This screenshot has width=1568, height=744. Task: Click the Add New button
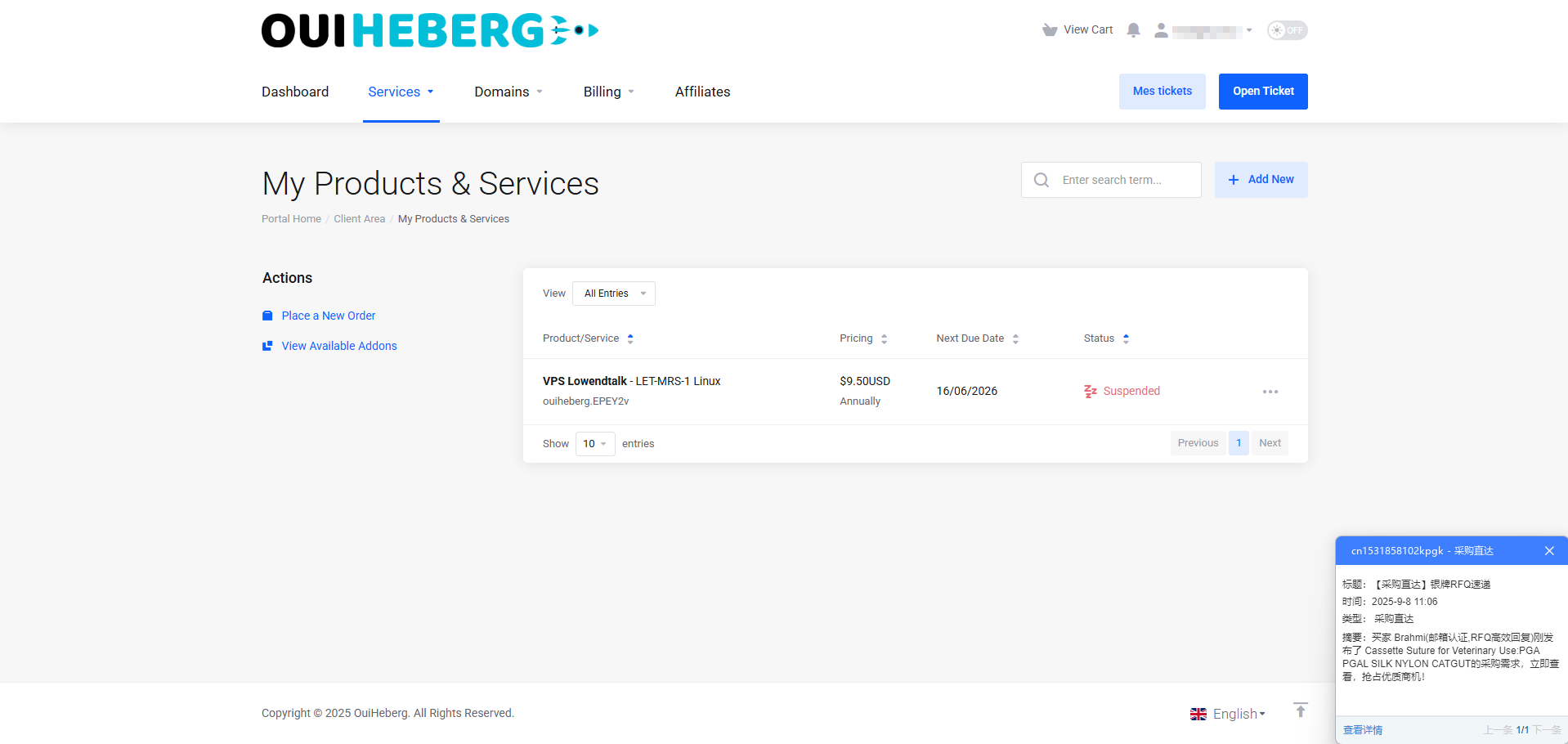click(1261, 180)
